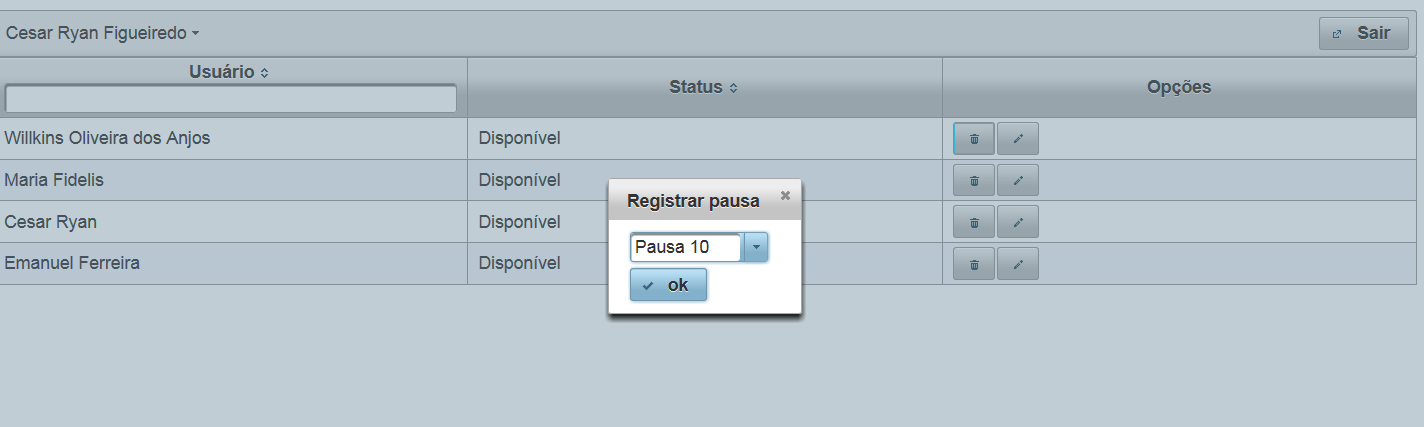The height and width of the screenshot is (427, 1424).
Task: Click trash icon for Maria Fidelis
Action: (x=974, y=181)
